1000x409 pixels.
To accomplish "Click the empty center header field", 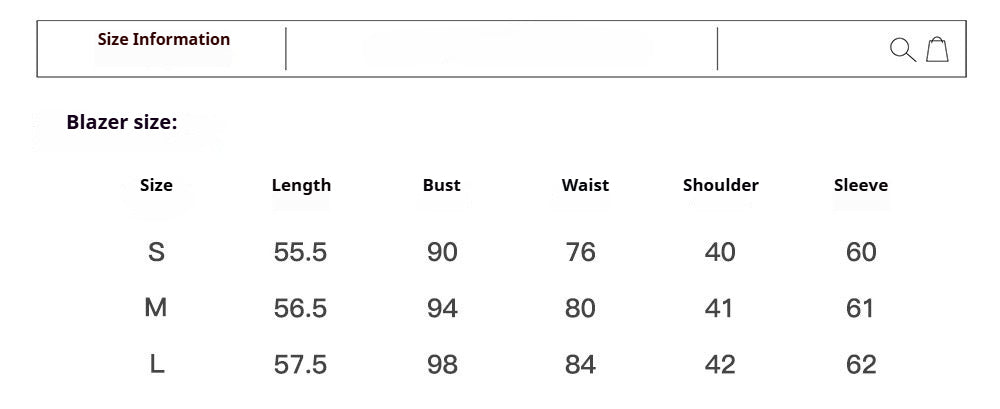I will click(501, 48).
